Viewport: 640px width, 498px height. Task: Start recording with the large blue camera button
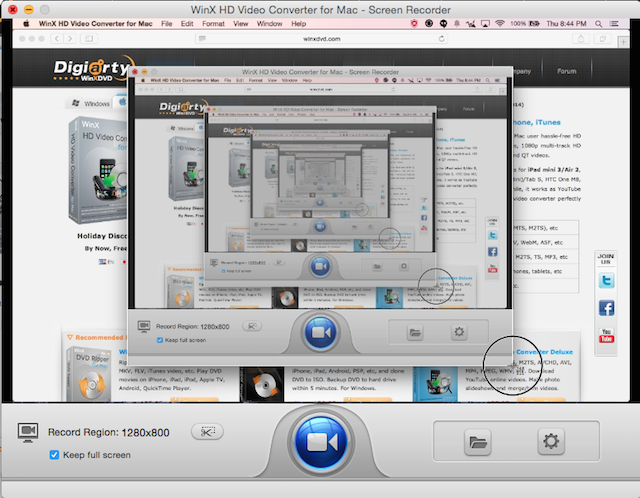point(321,442)
